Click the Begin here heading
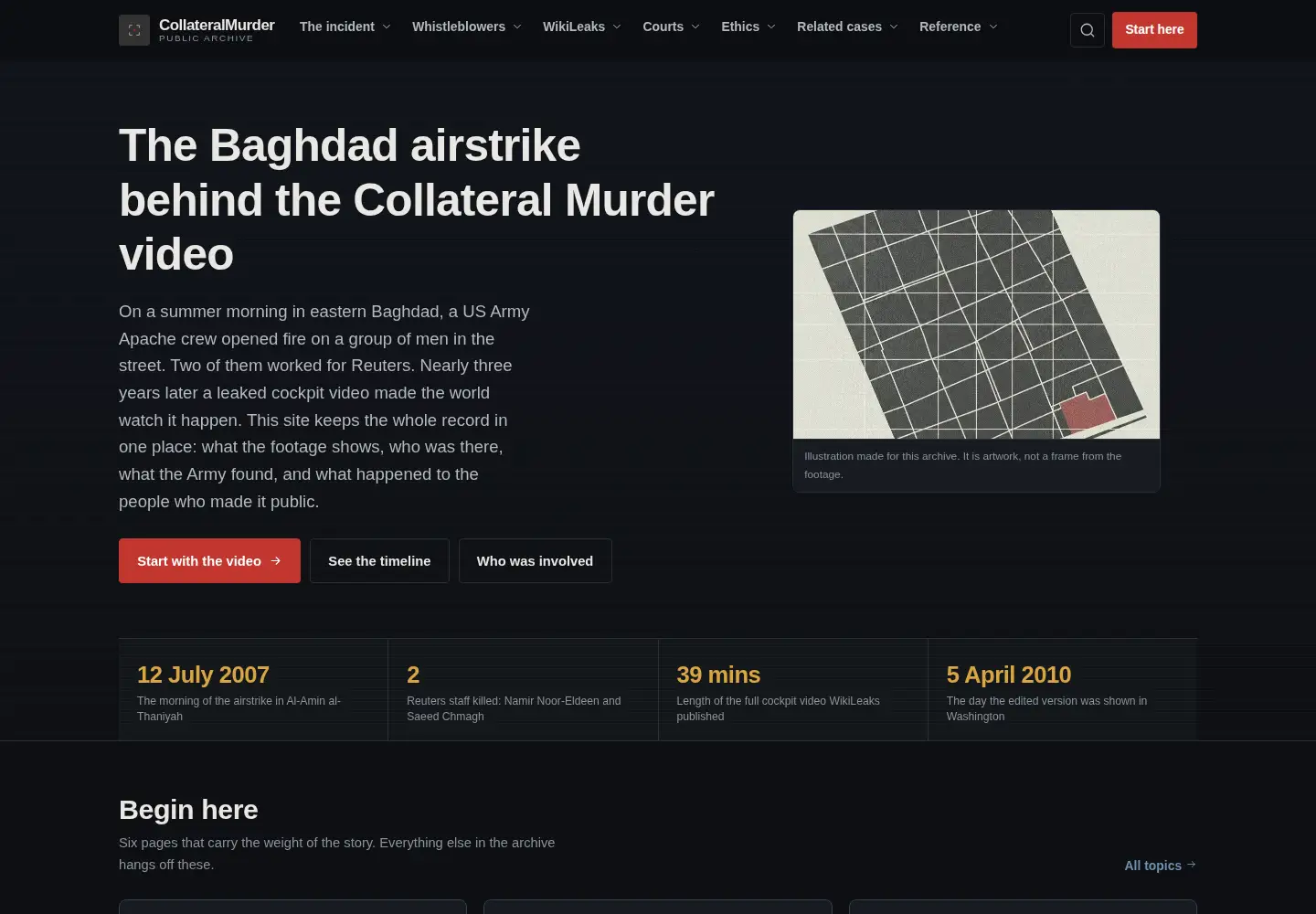 coord(188,809)
